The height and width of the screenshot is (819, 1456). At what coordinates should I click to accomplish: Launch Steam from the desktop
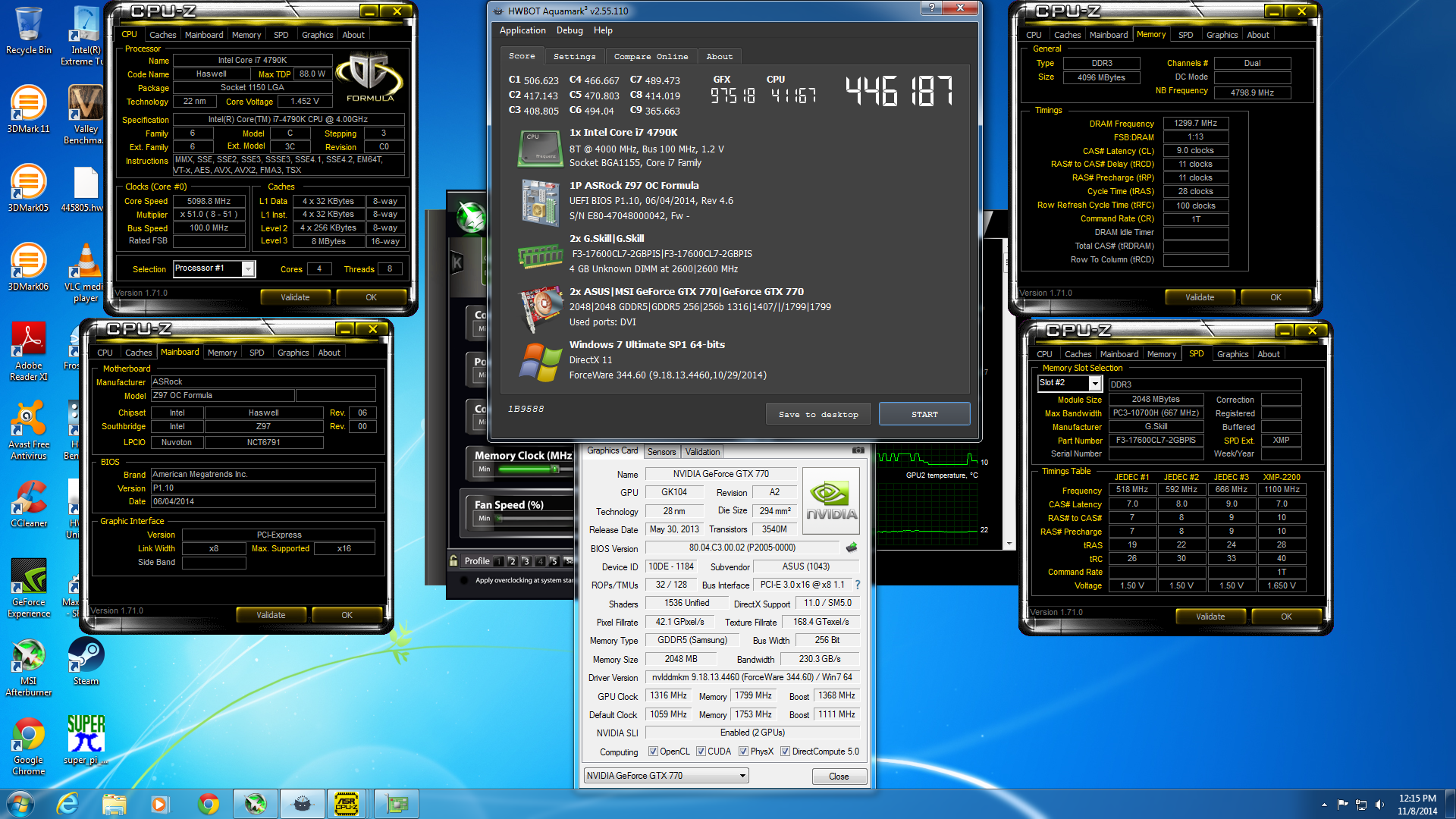[x=86, y=661]
